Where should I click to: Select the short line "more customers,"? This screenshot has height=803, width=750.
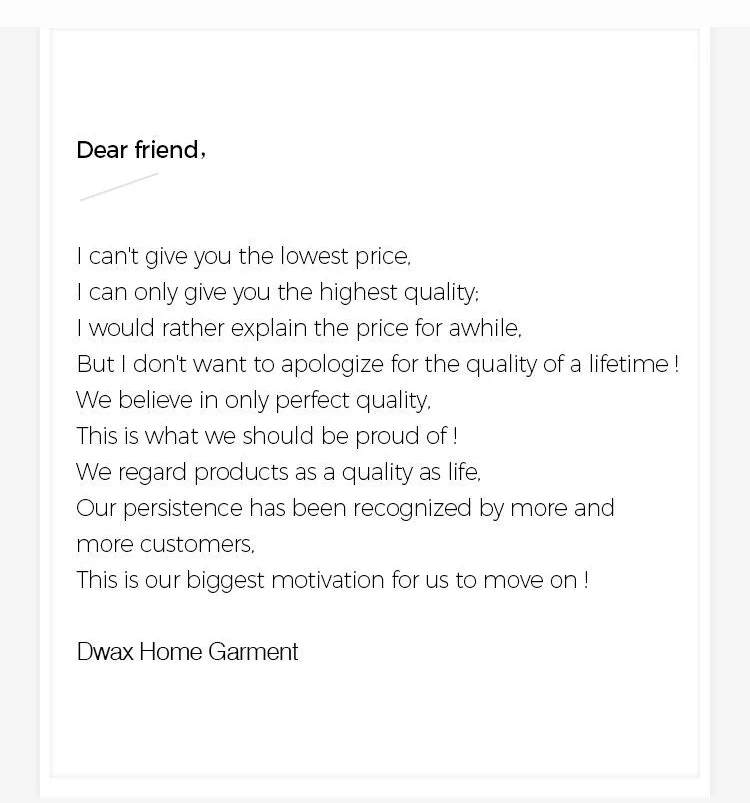(165, 544)
